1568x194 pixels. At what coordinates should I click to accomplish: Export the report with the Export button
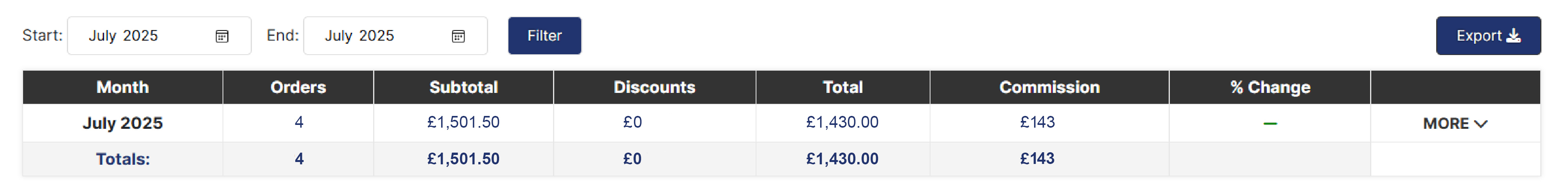pyautogui.click(x=1488, y=36)
